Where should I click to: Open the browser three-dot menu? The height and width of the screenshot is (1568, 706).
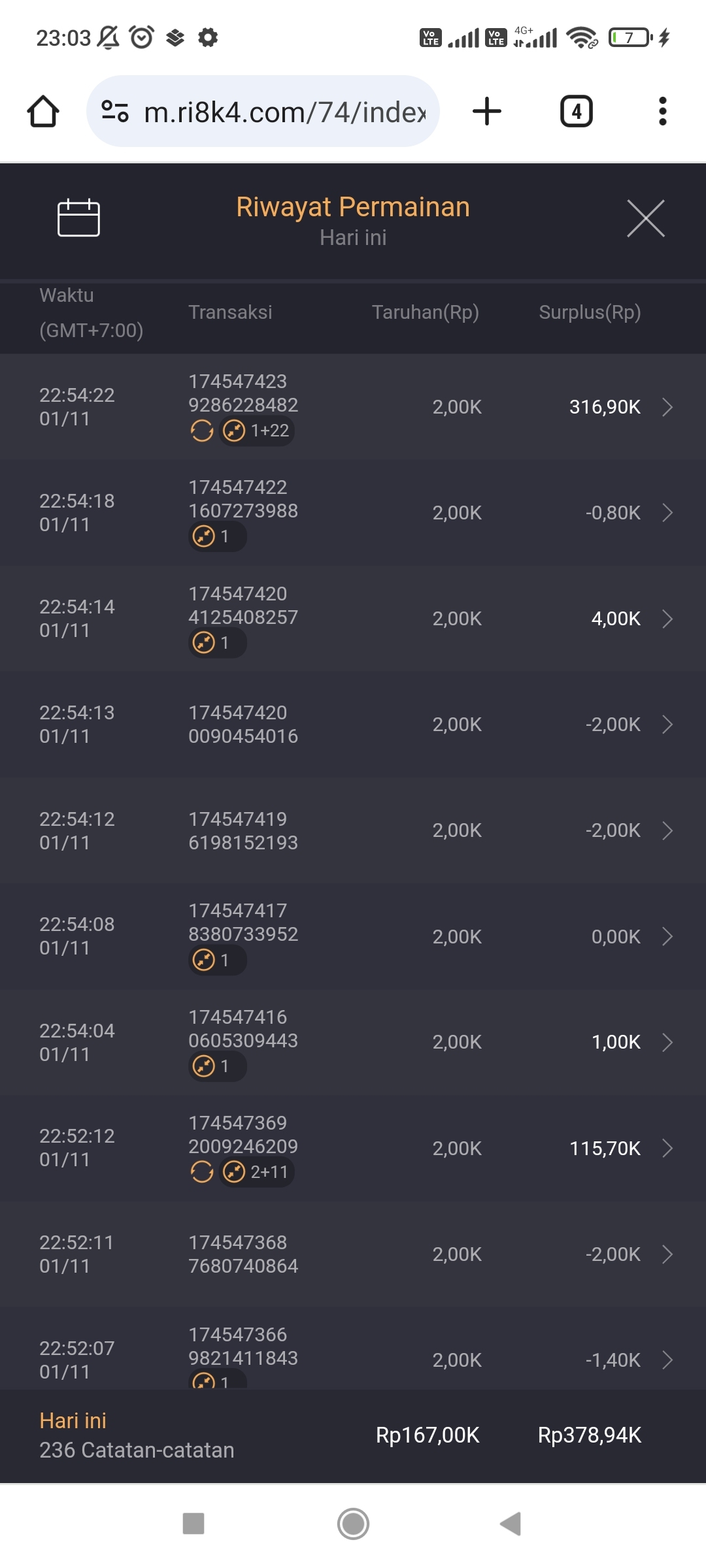pyautogui.click(x=662, y=111)
